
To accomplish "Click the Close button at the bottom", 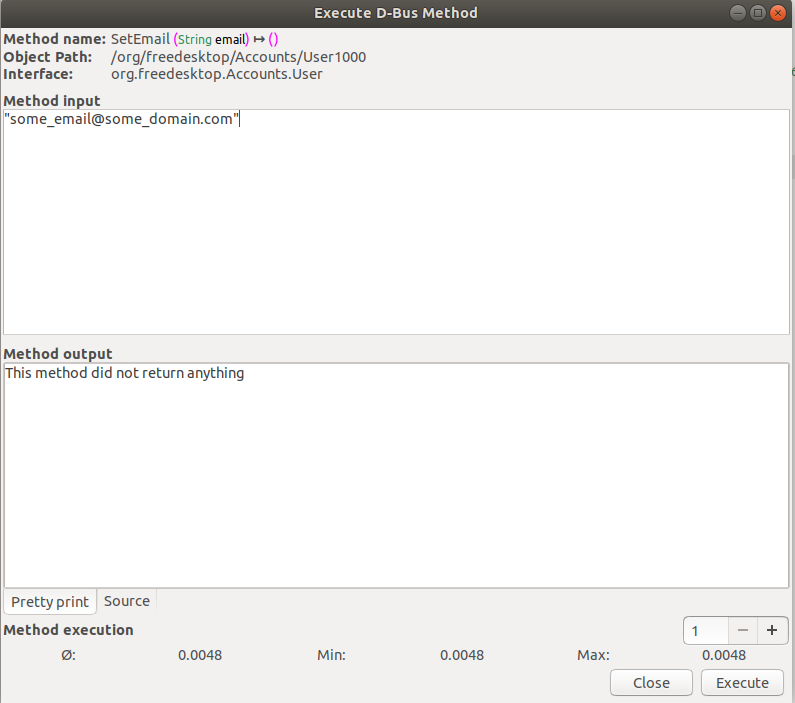I will click(651, 682).
